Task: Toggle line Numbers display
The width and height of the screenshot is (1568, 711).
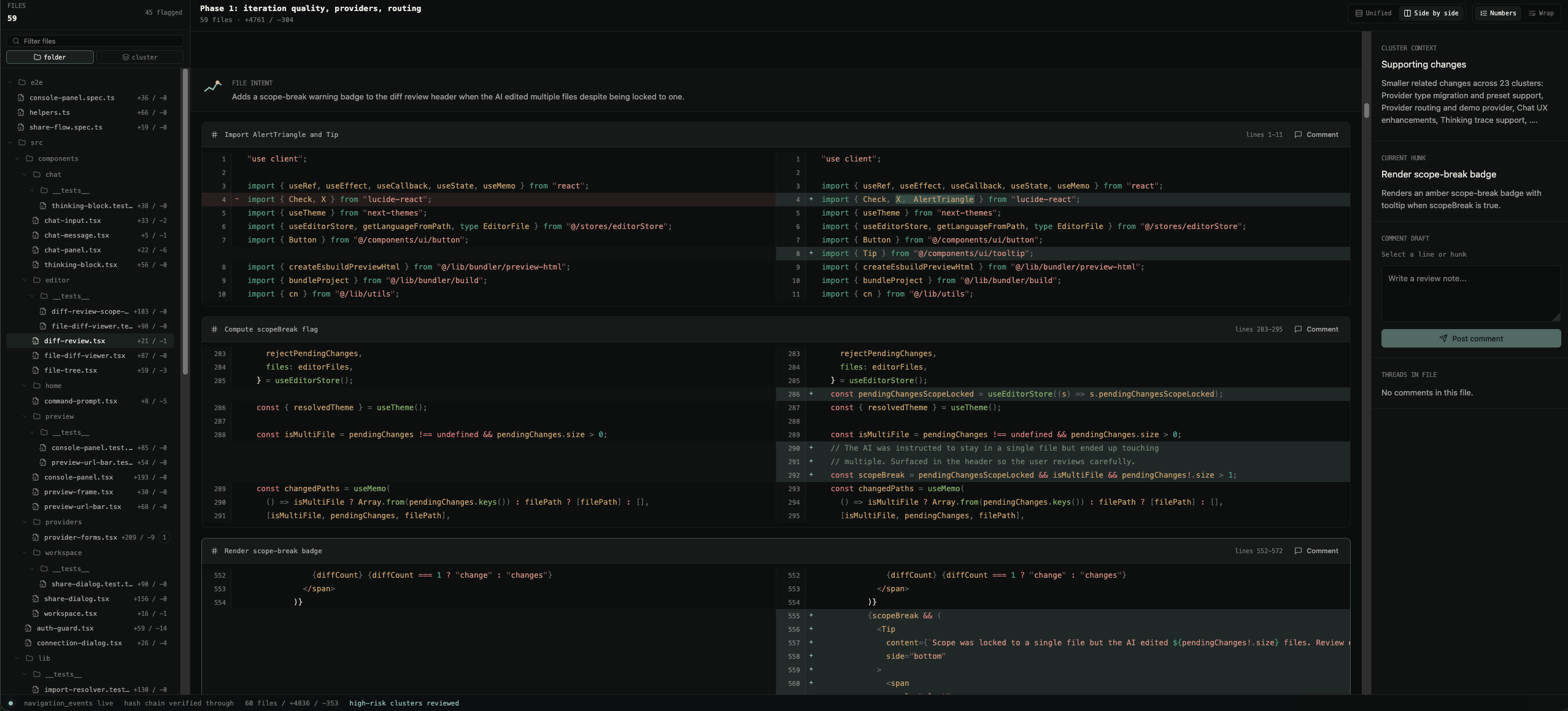Action: click(x=1497, y=13)
